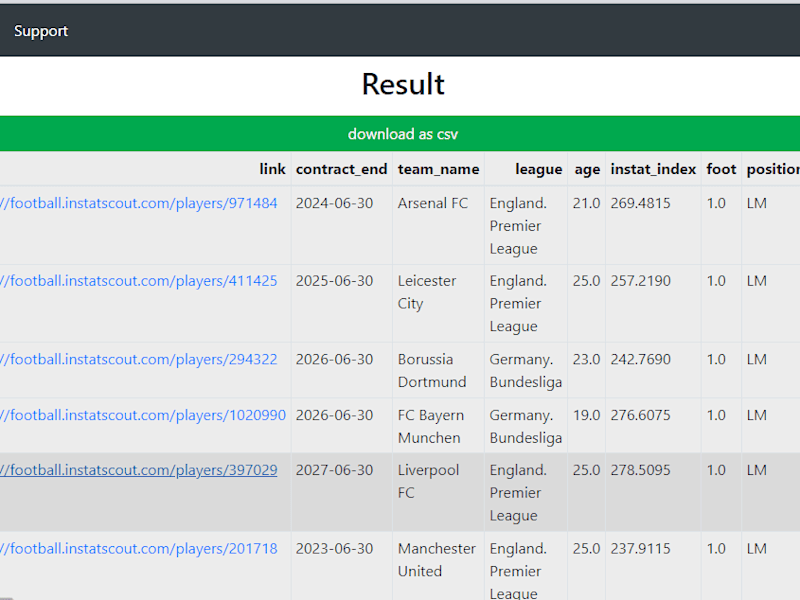Click the Result page heading
Image resolution: width=800 pixels, height=600 pixels.
pos(403,84)
